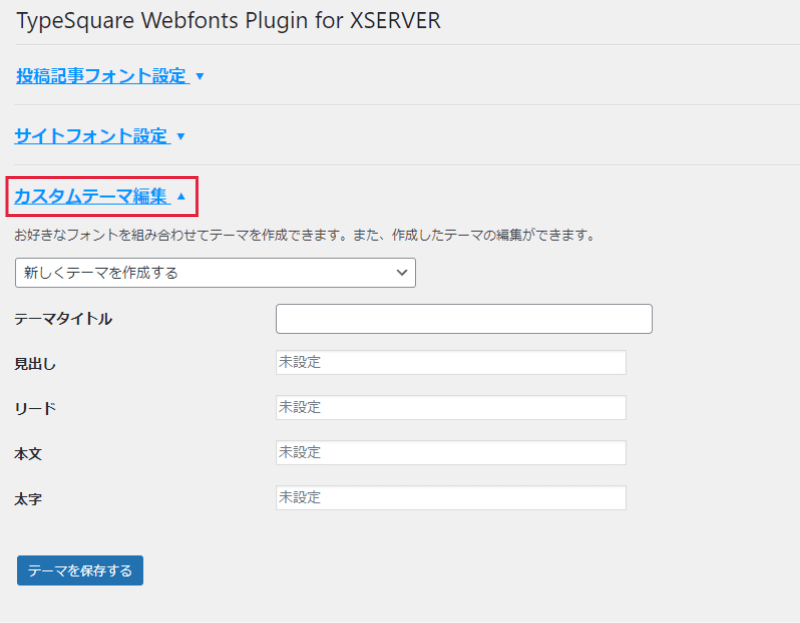Click the 見出し label text
The height and width of the screenshot is (623, 800).
pyautogui.click(x=35, y=363)
